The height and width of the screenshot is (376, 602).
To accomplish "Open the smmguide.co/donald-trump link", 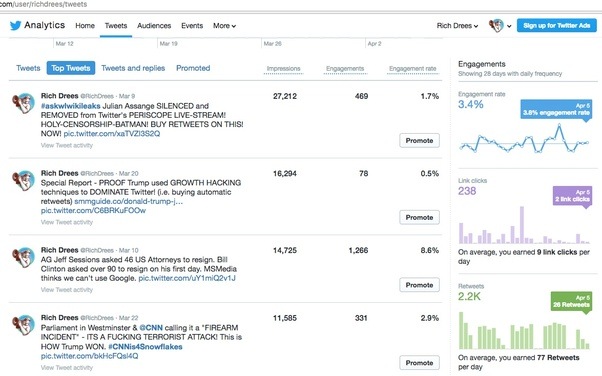I will point(129,201).
